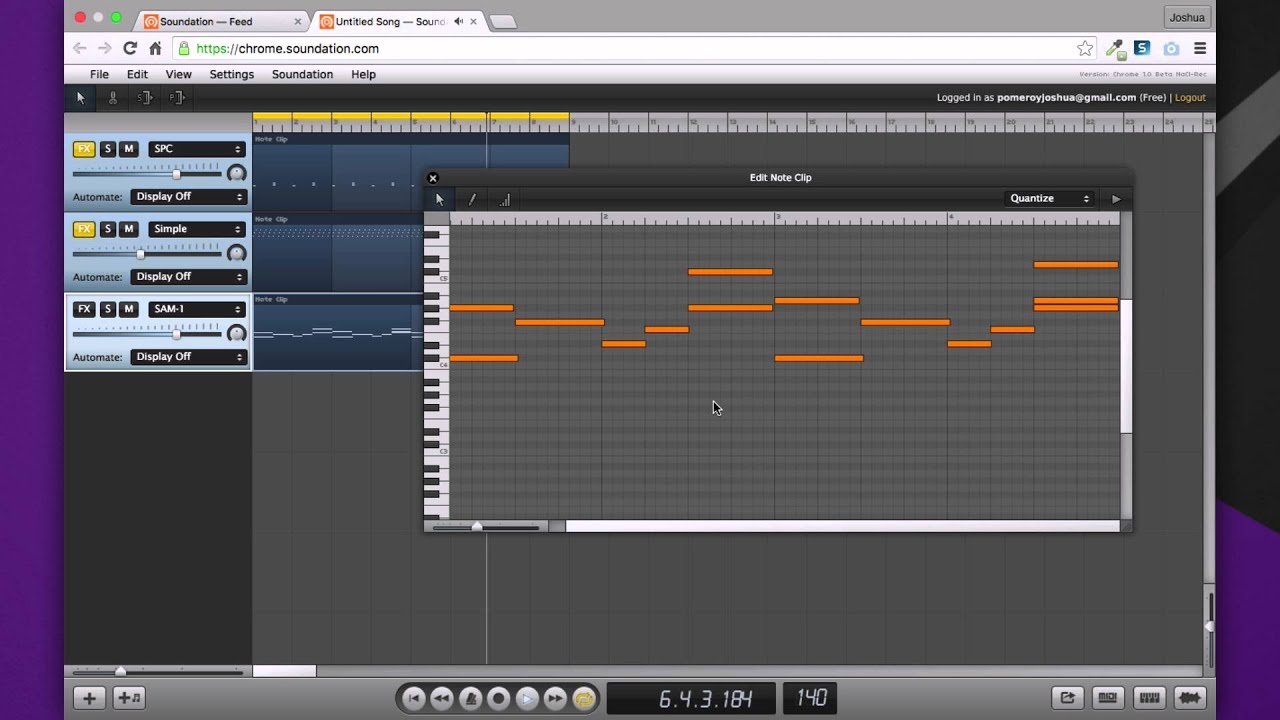
Task: Jump to song start transport button
Action: [413, 698]
